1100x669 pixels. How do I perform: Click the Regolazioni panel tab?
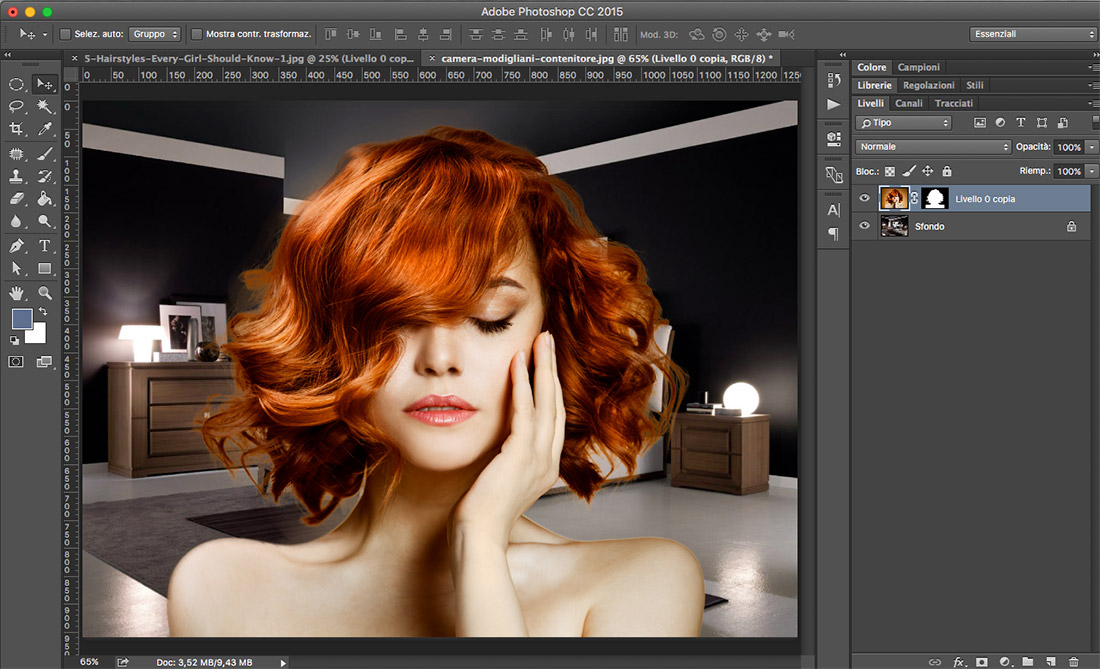tap(928, 85)
